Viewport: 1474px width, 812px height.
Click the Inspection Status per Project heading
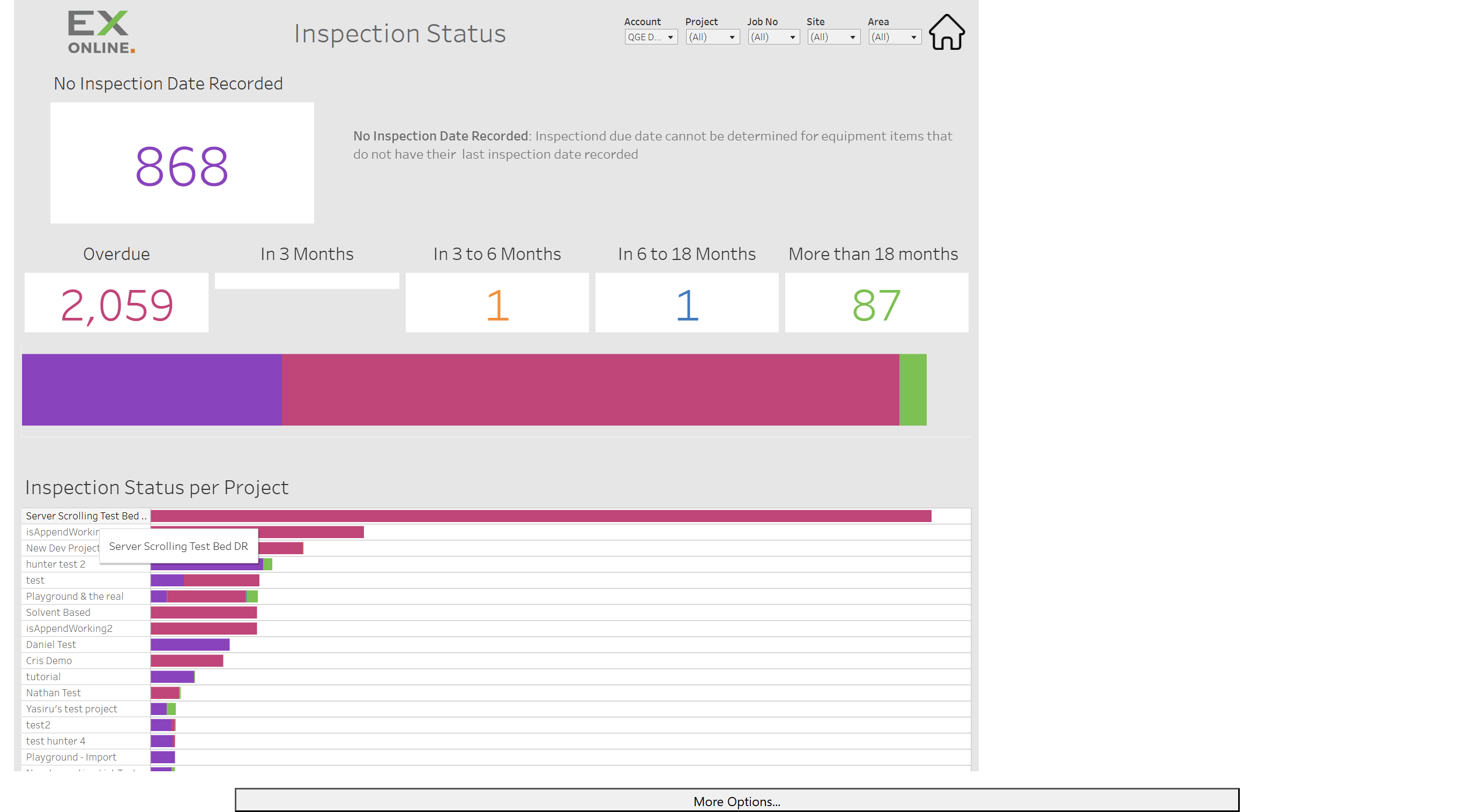157,488
